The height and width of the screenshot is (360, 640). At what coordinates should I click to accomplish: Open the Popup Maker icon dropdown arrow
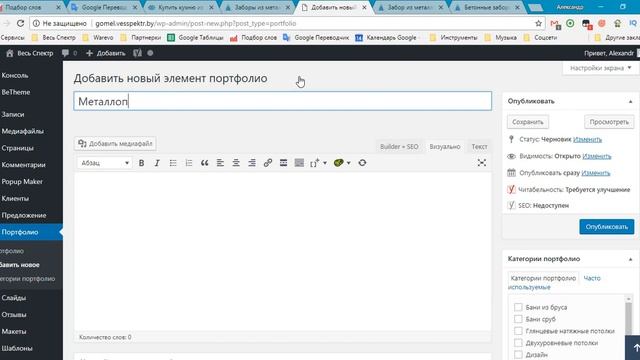[349, 163]
